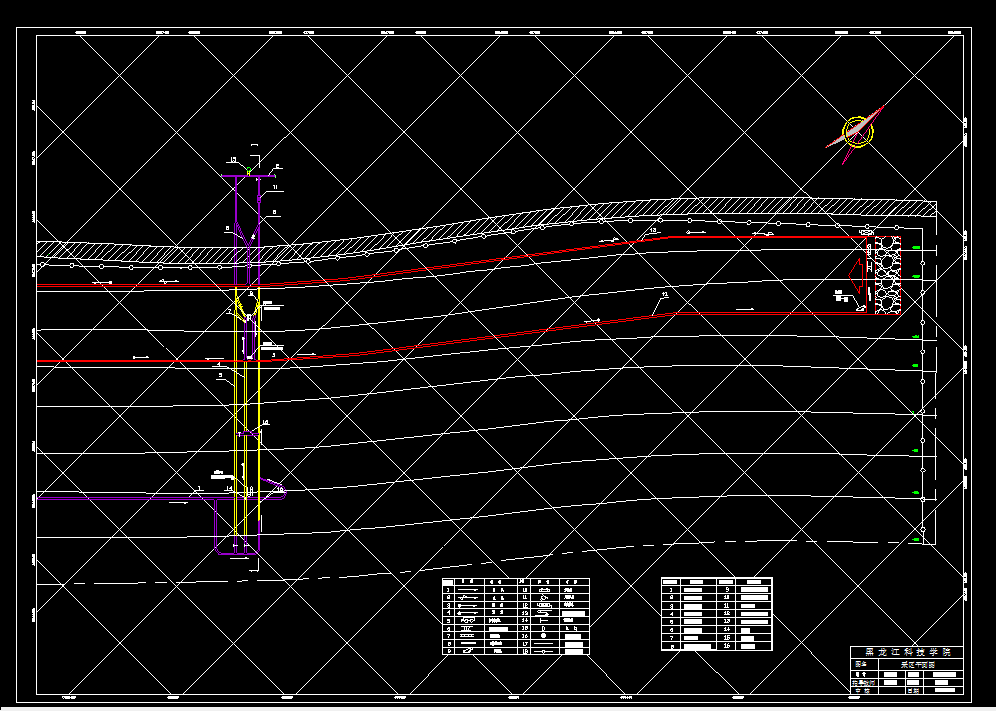Click the title block heading 黑龙江科技学院
This screenshot has height=711, width=996.
click(908, 653)
